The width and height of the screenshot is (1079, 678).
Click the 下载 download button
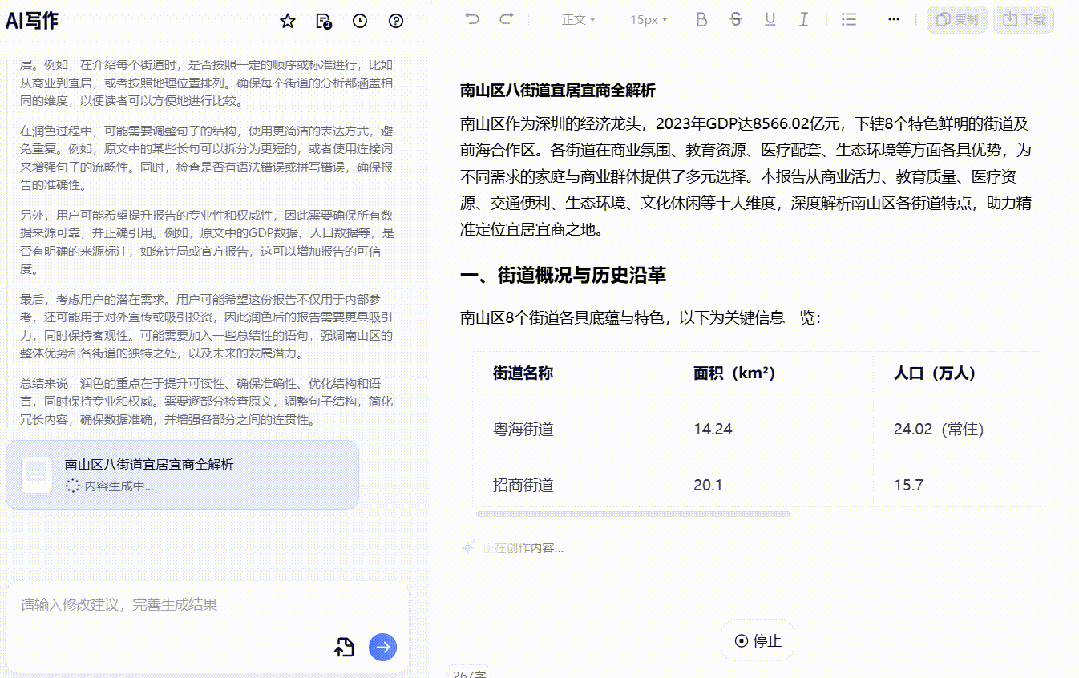click(1025, 19)
